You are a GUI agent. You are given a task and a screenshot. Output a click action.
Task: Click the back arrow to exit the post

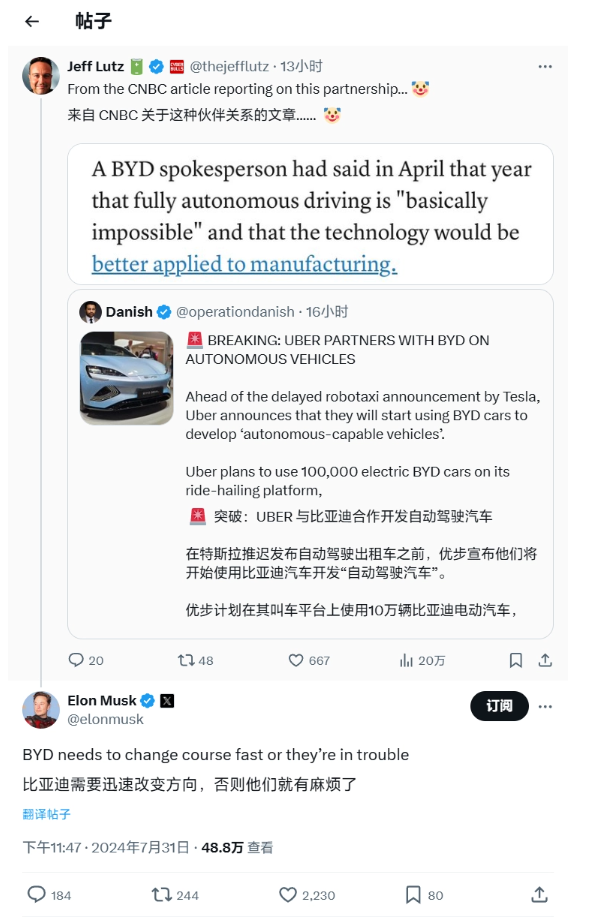(x=30, y=23)
